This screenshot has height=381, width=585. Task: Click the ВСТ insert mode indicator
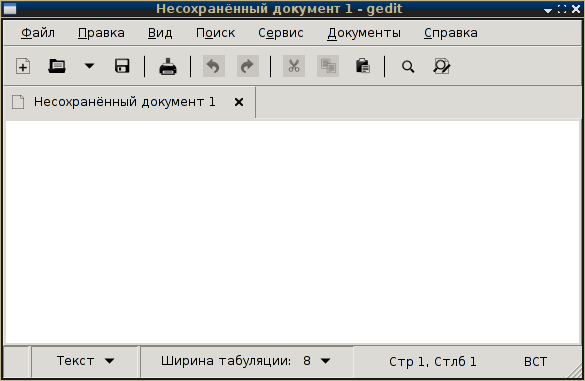(x=535, y=362)
